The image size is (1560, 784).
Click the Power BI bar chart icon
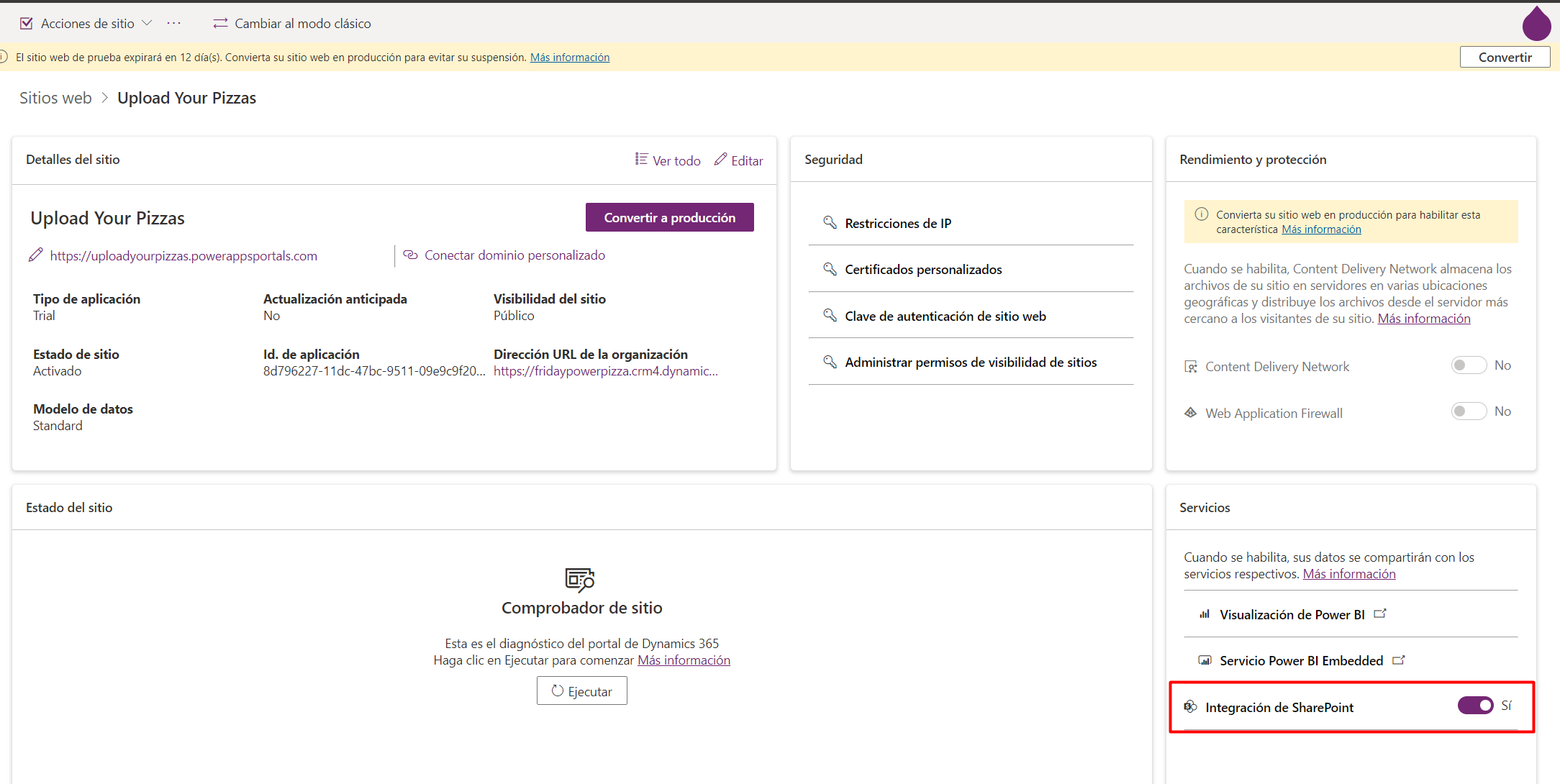click(1205, 614)
